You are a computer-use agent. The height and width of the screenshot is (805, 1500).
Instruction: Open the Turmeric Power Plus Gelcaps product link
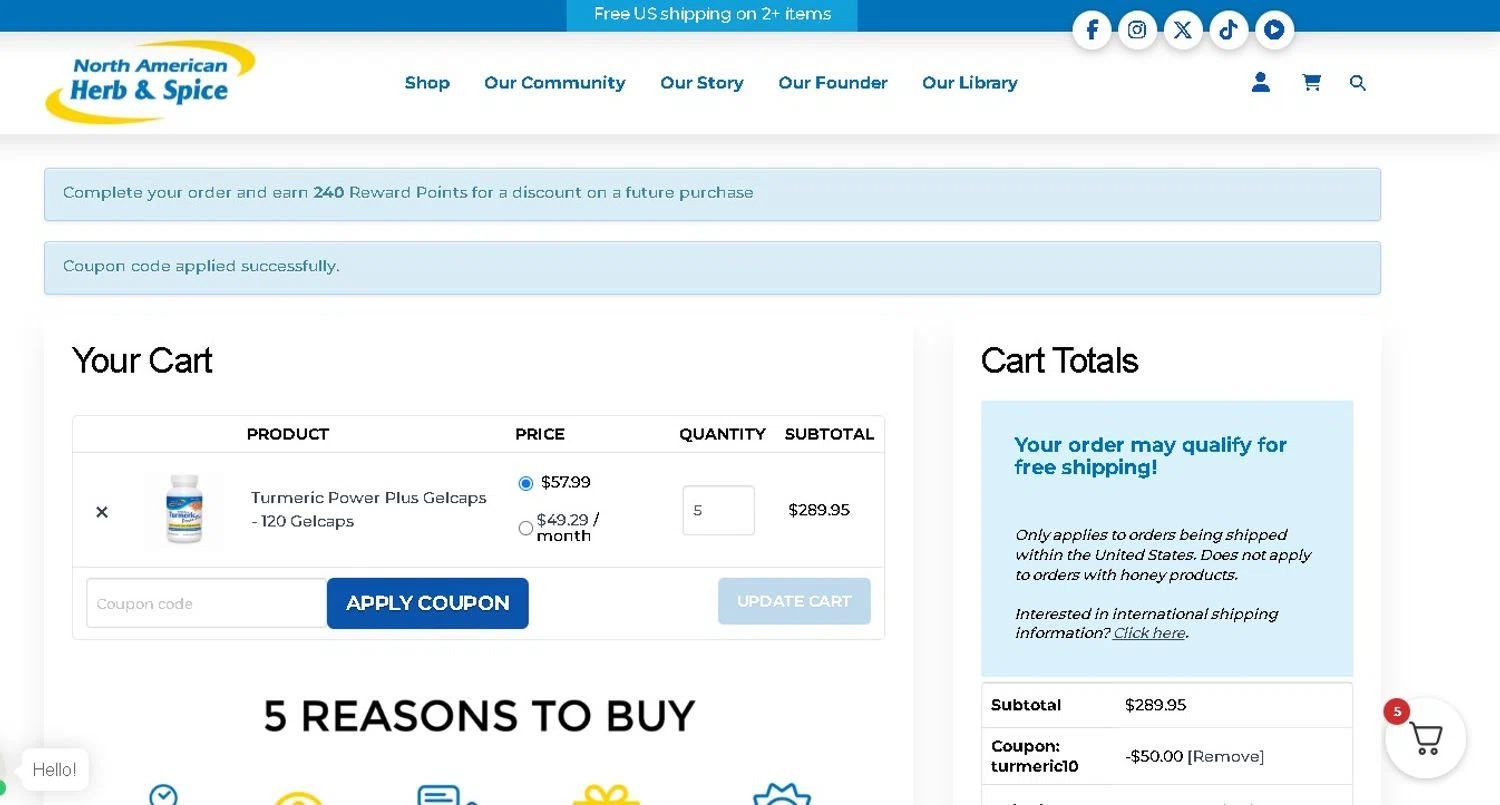click(x=369, y=509)
